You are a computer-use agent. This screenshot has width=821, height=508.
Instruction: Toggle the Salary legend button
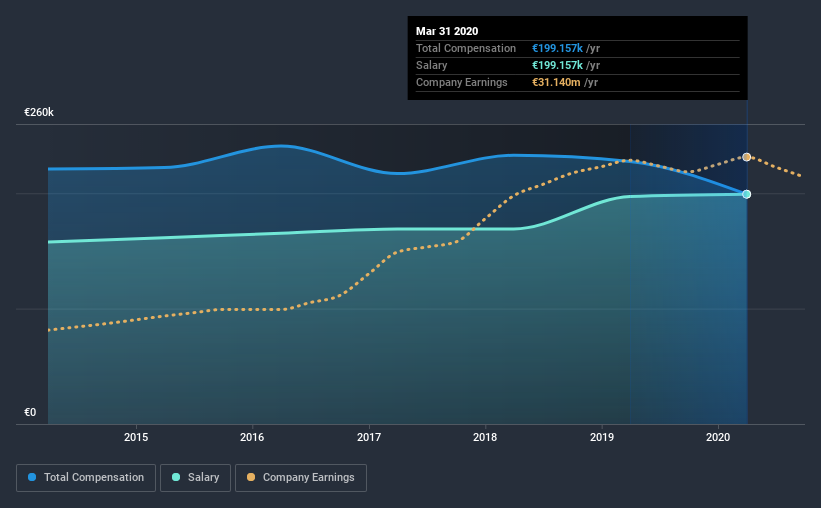coord(195,478)
